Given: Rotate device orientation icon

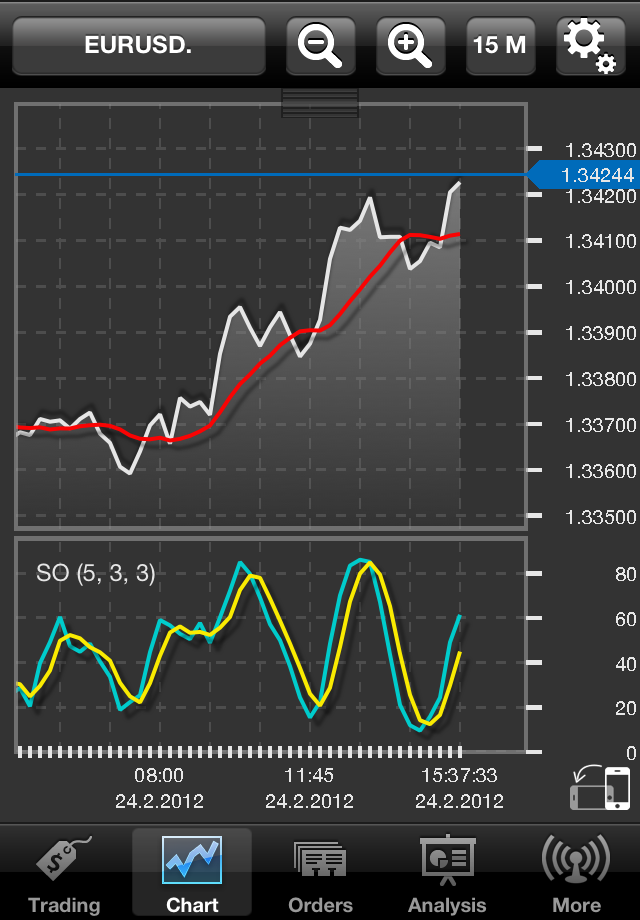Looking at the screenshot, I should pos(600,787).
